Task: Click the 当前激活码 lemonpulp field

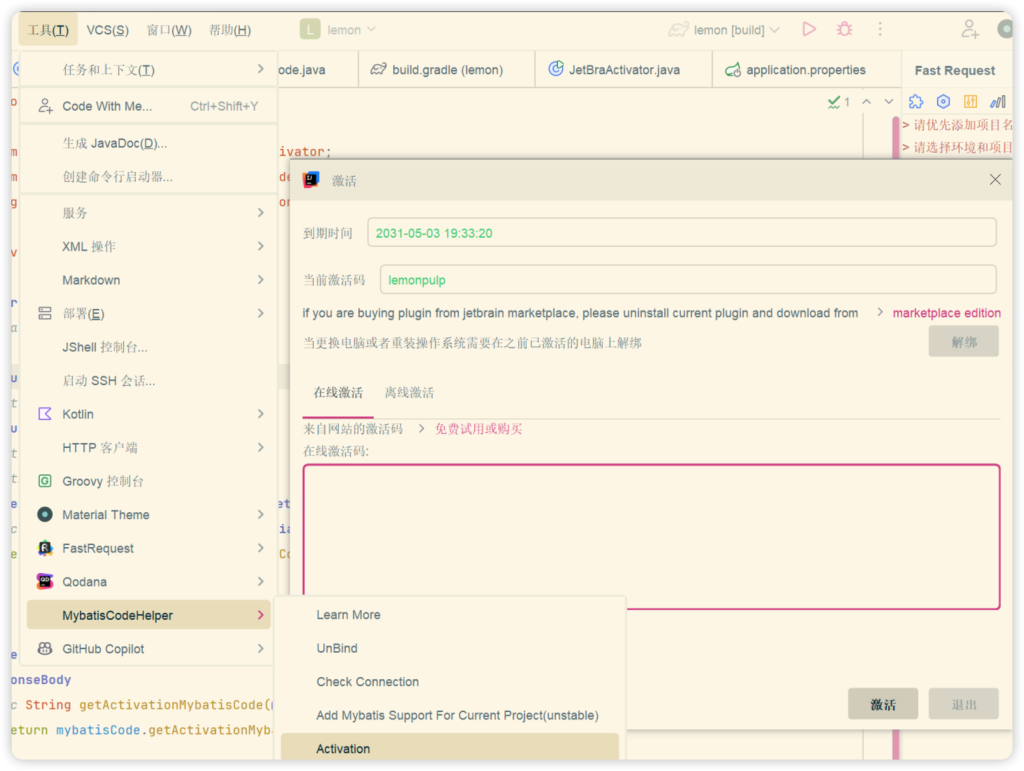Action: click(688, 280)
